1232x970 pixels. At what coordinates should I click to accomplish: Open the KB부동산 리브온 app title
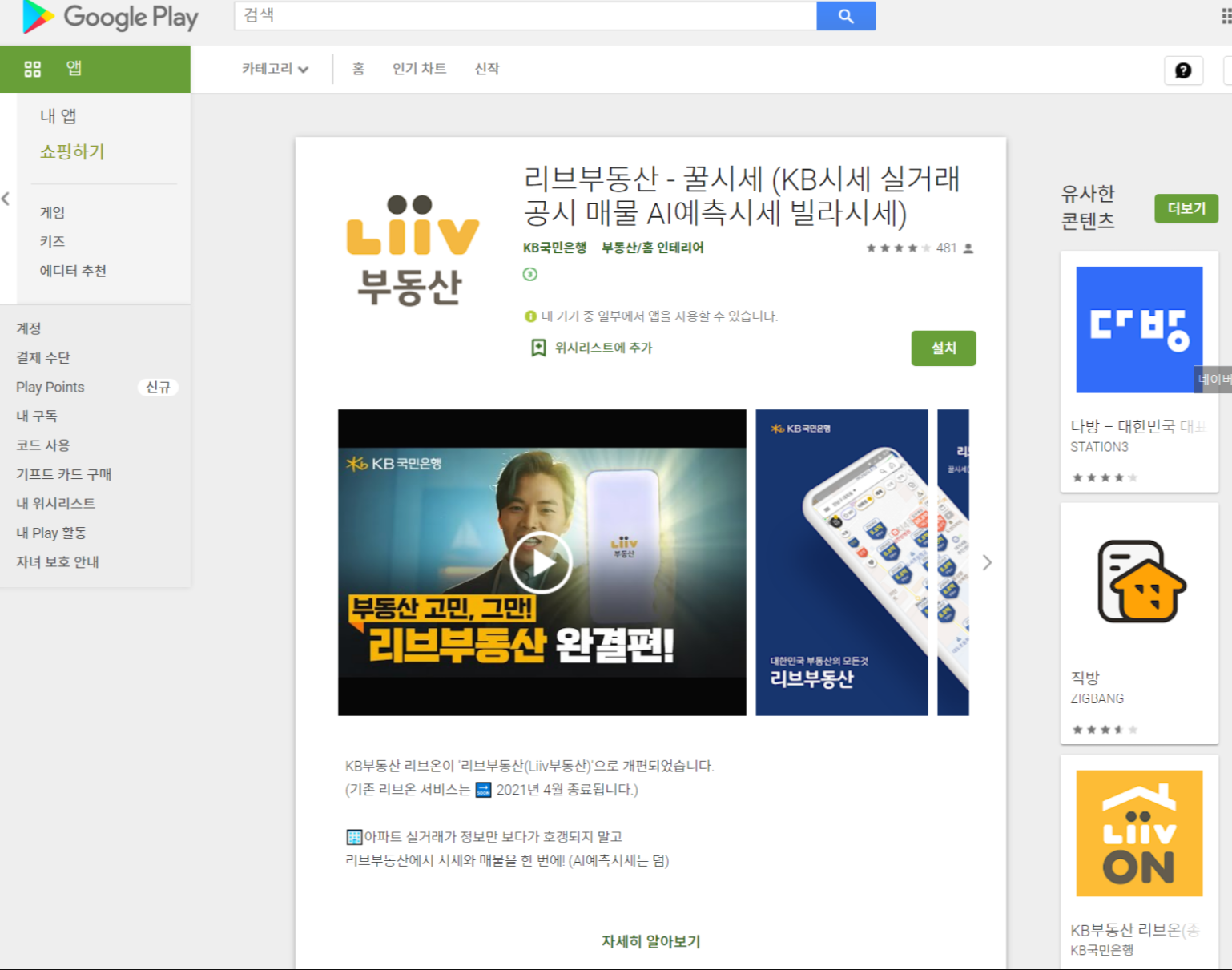pos(1134,930)
